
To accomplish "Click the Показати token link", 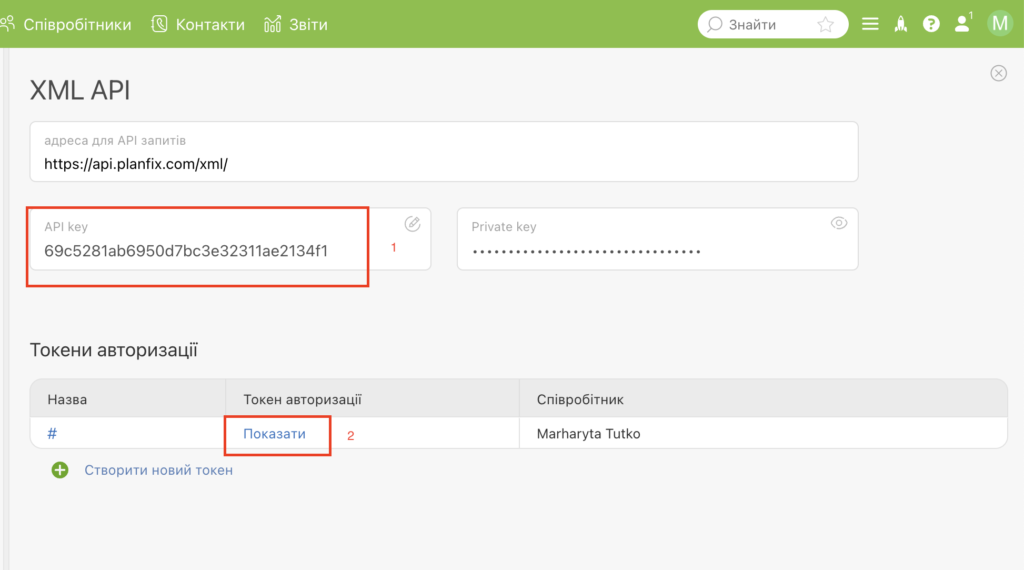I will (x=274, y=434).
